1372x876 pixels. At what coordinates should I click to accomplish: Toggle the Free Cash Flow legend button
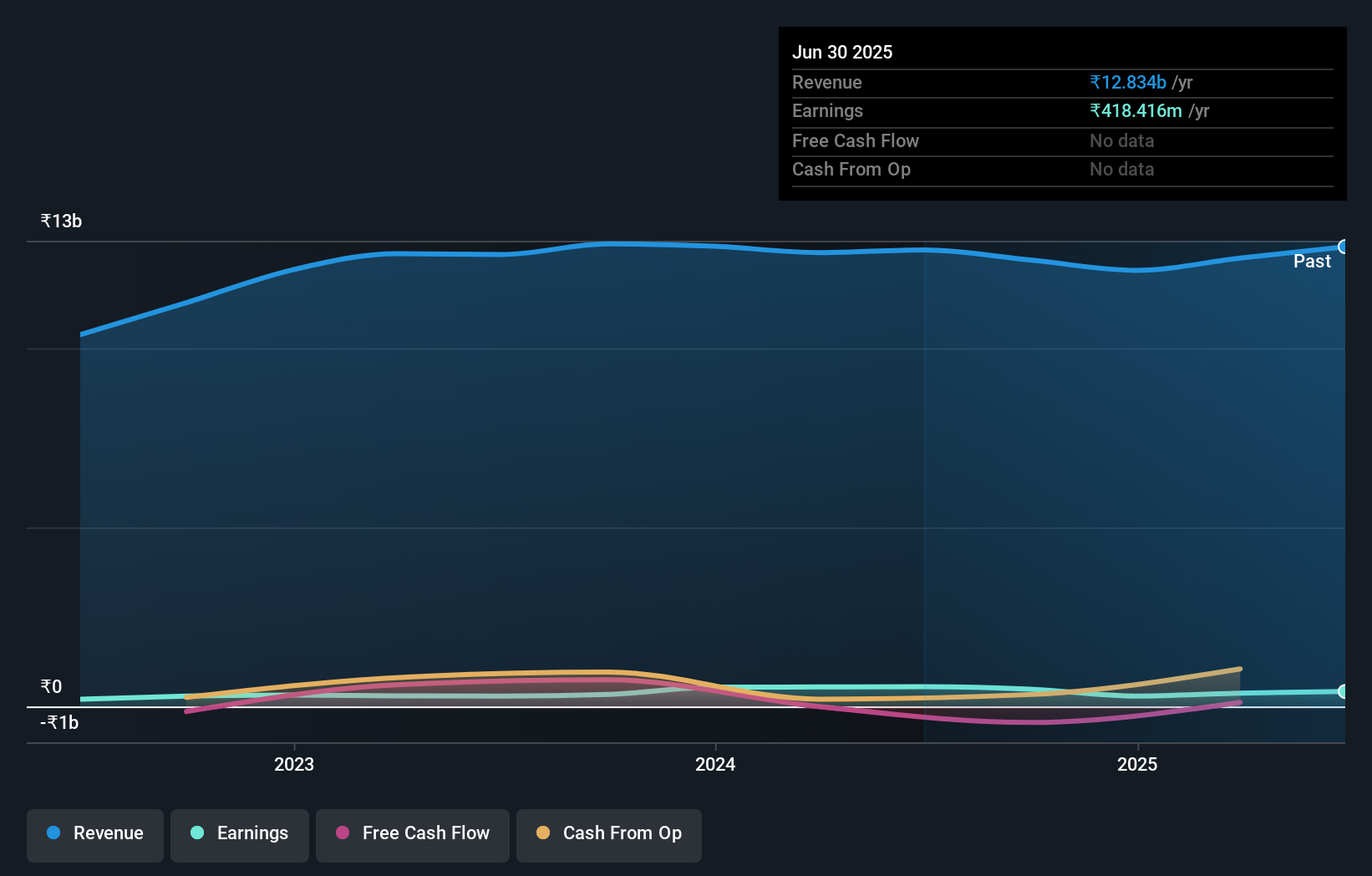[413, 835]
